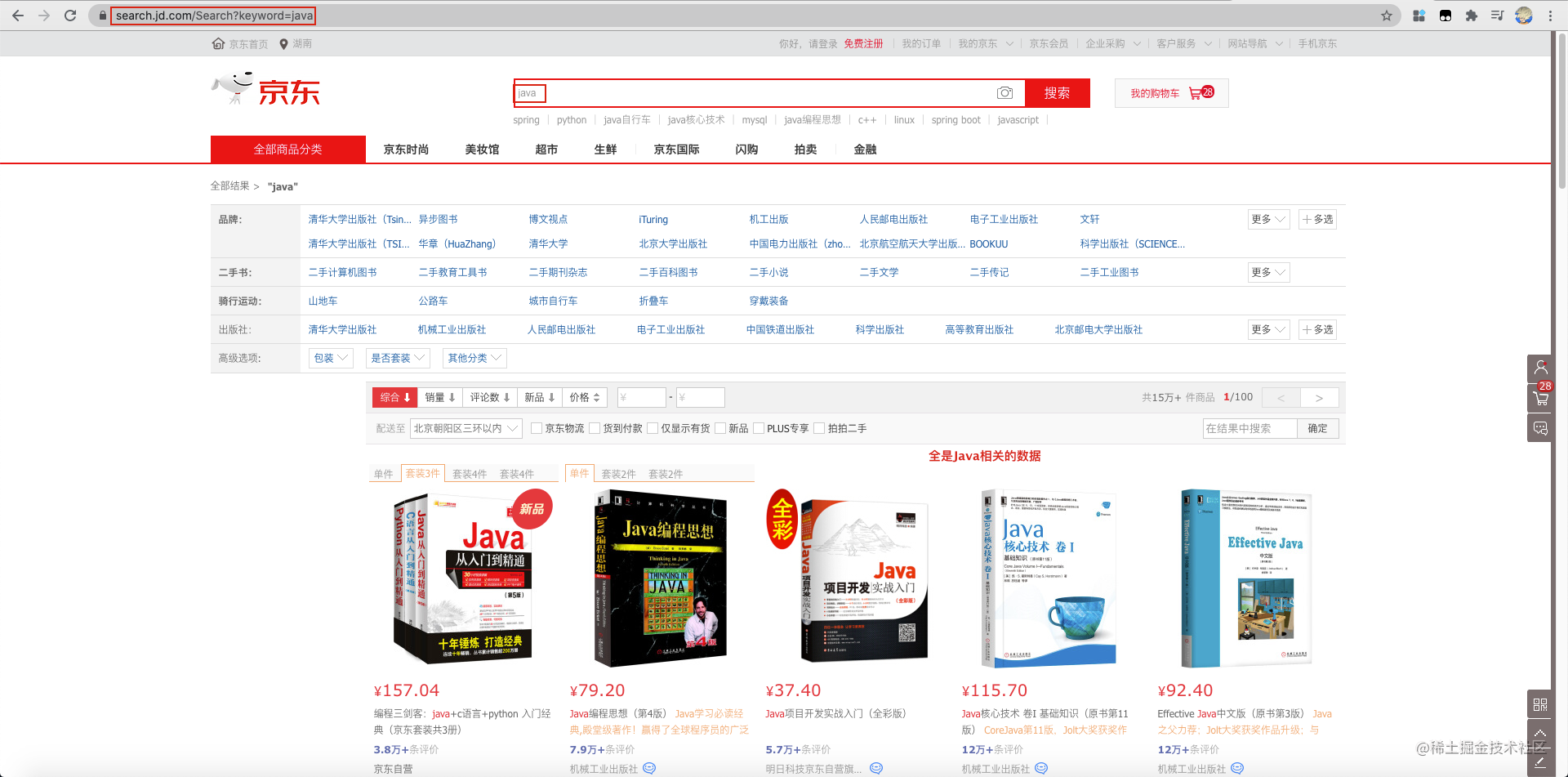This screenshot has width=1568, height=777.
Task: Open the 京东国际 menu item
Action: (x=675, y=149)
